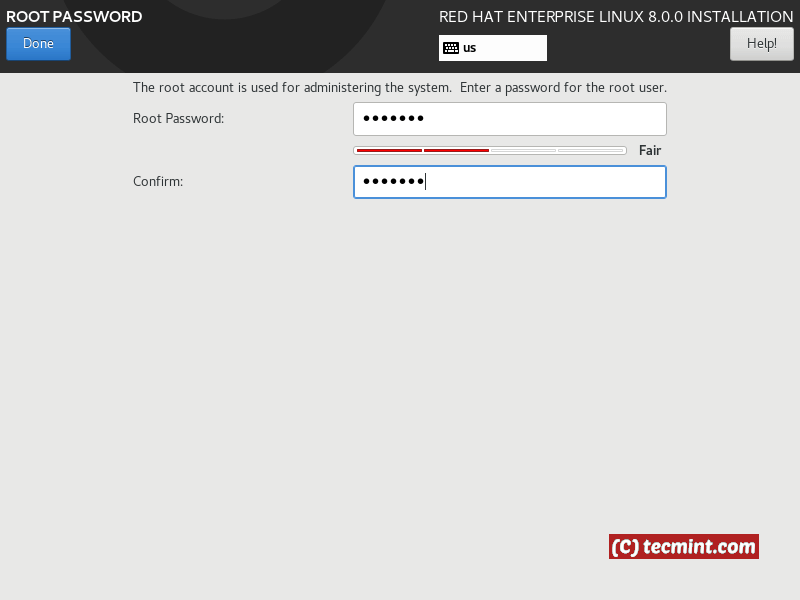Click the keyboard layout icon
The image size is (800, 600).
click(451, 48)
